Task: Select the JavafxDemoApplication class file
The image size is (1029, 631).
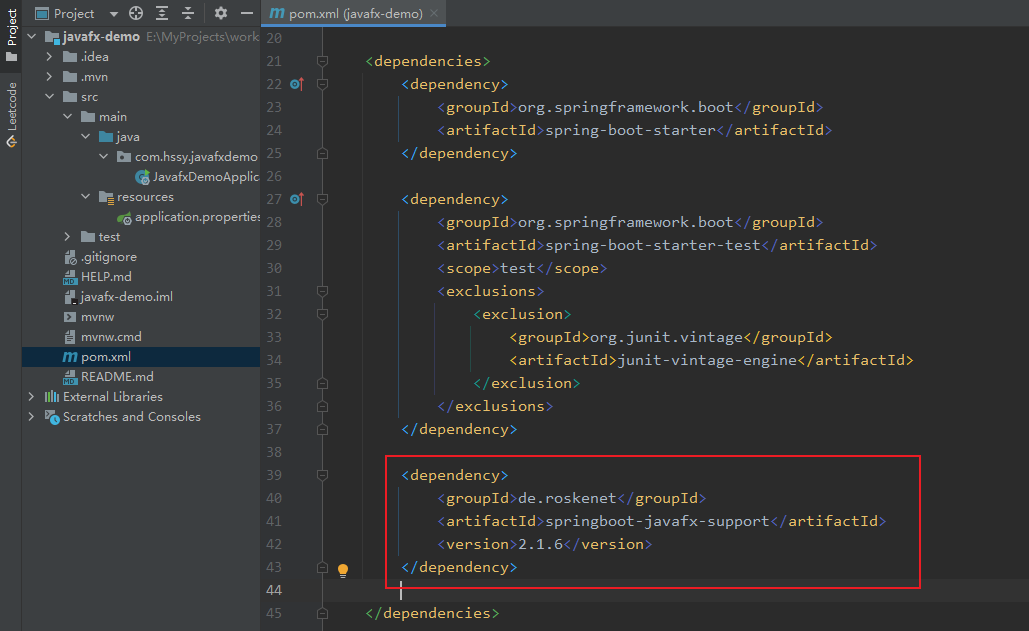Action: point(205,177)
